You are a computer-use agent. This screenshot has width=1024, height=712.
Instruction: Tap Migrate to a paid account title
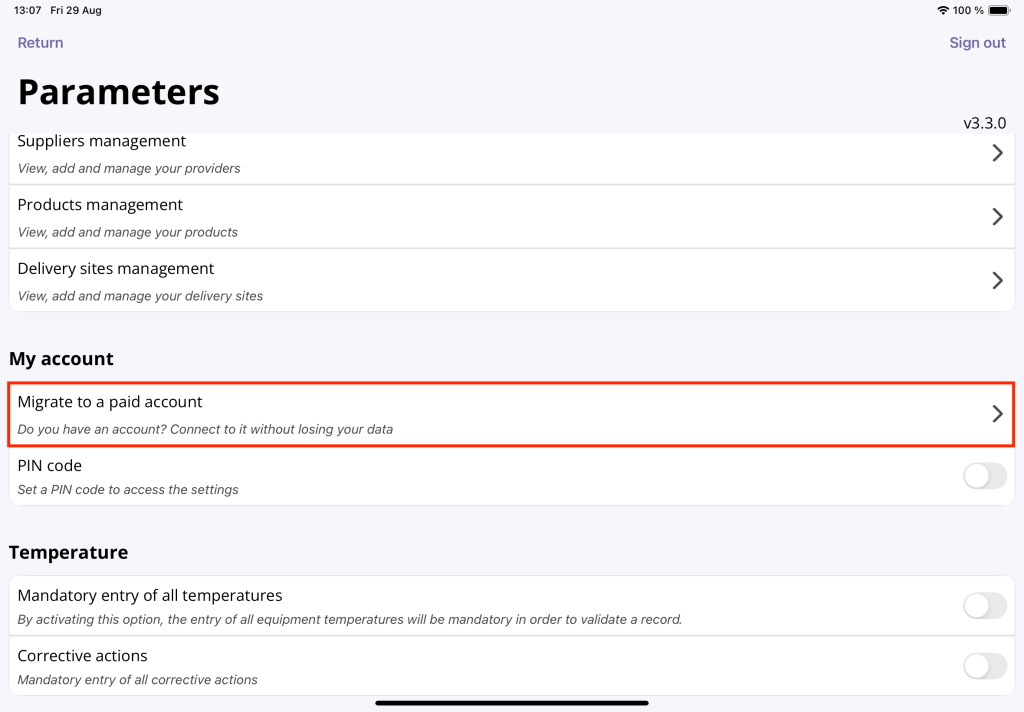coord(110,402)
